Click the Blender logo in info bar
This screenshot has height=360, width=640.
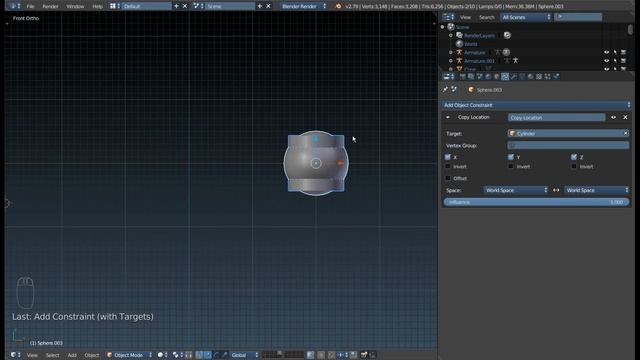point(338,6)
